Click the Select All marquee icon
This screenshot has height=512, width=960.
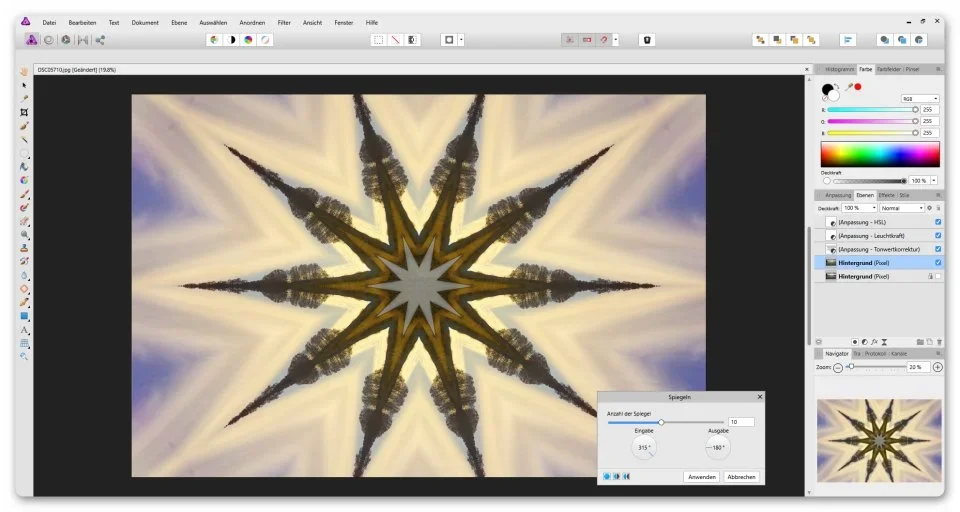coord(378,40)
